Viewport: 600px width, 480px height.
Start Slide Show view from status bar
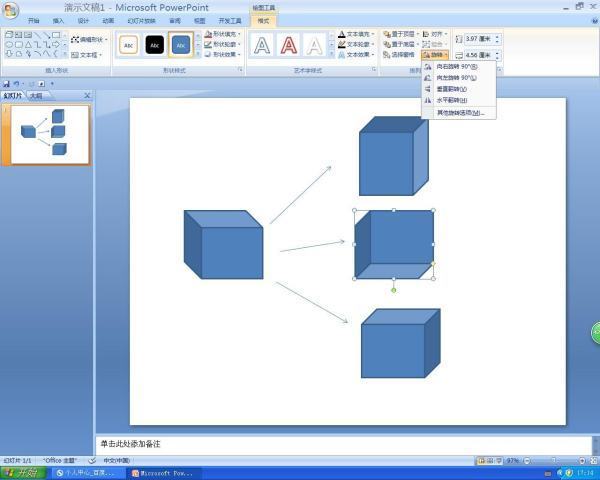[499, 460]
